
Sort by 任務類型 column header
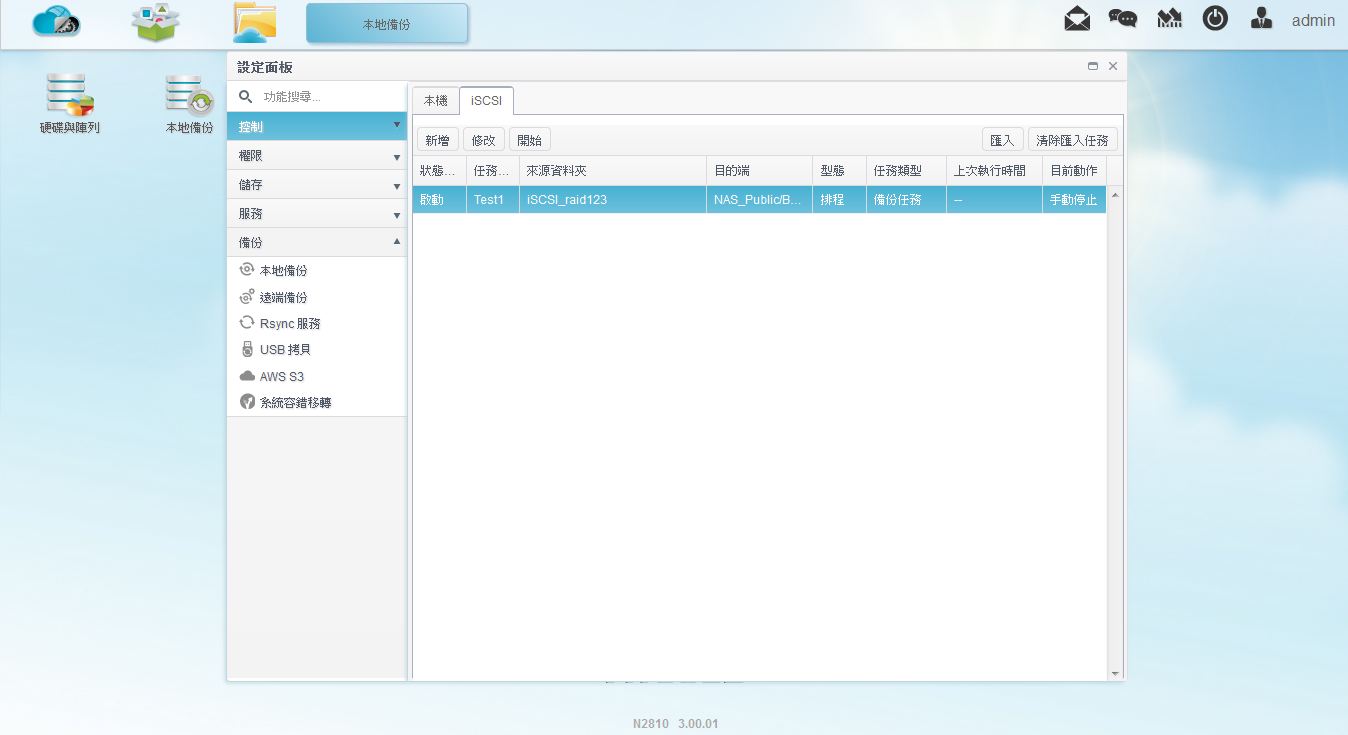click(x=906, y=171)
